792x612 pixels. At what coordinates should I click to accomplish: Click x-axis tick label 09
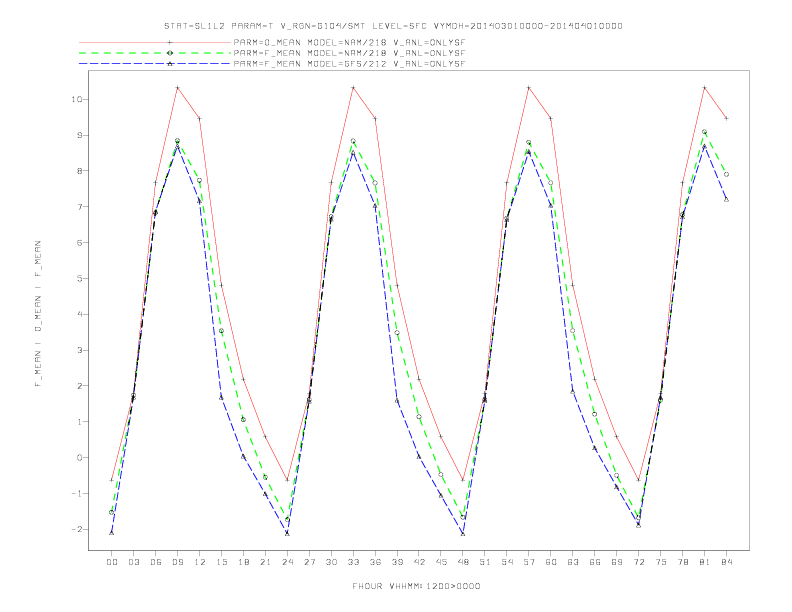point(178,562)
